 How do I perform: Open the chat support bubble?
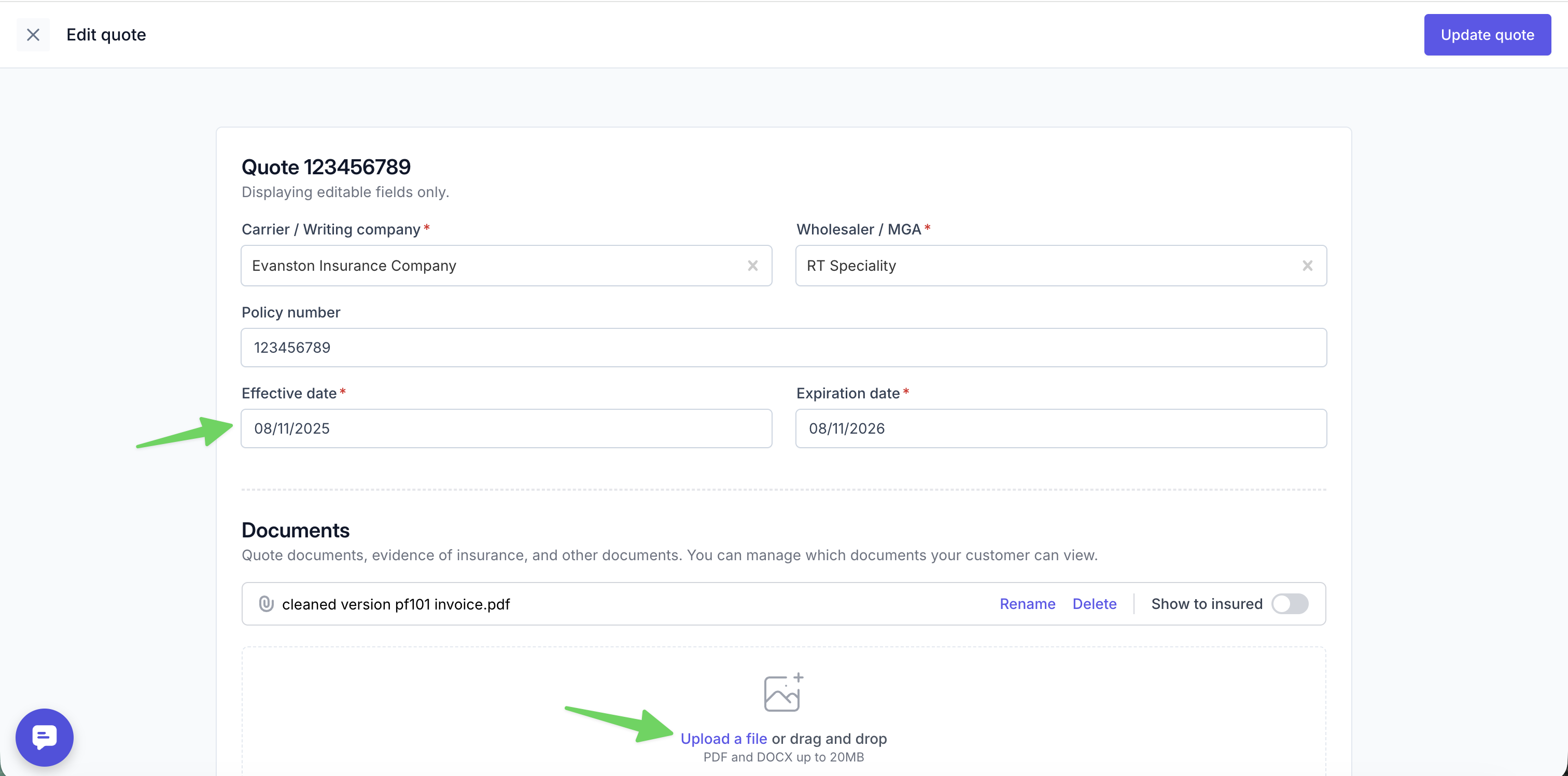click(45, 737)
